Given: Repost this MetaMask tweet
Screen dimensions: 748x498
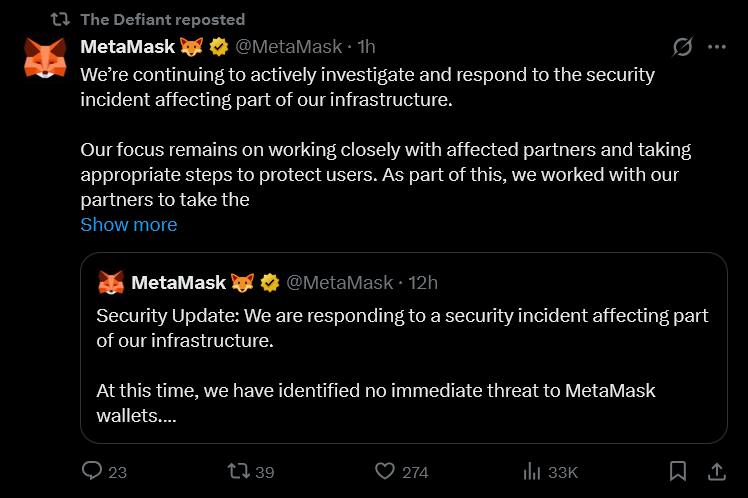Looking at the screenshot, I should [x=239, y=471].
